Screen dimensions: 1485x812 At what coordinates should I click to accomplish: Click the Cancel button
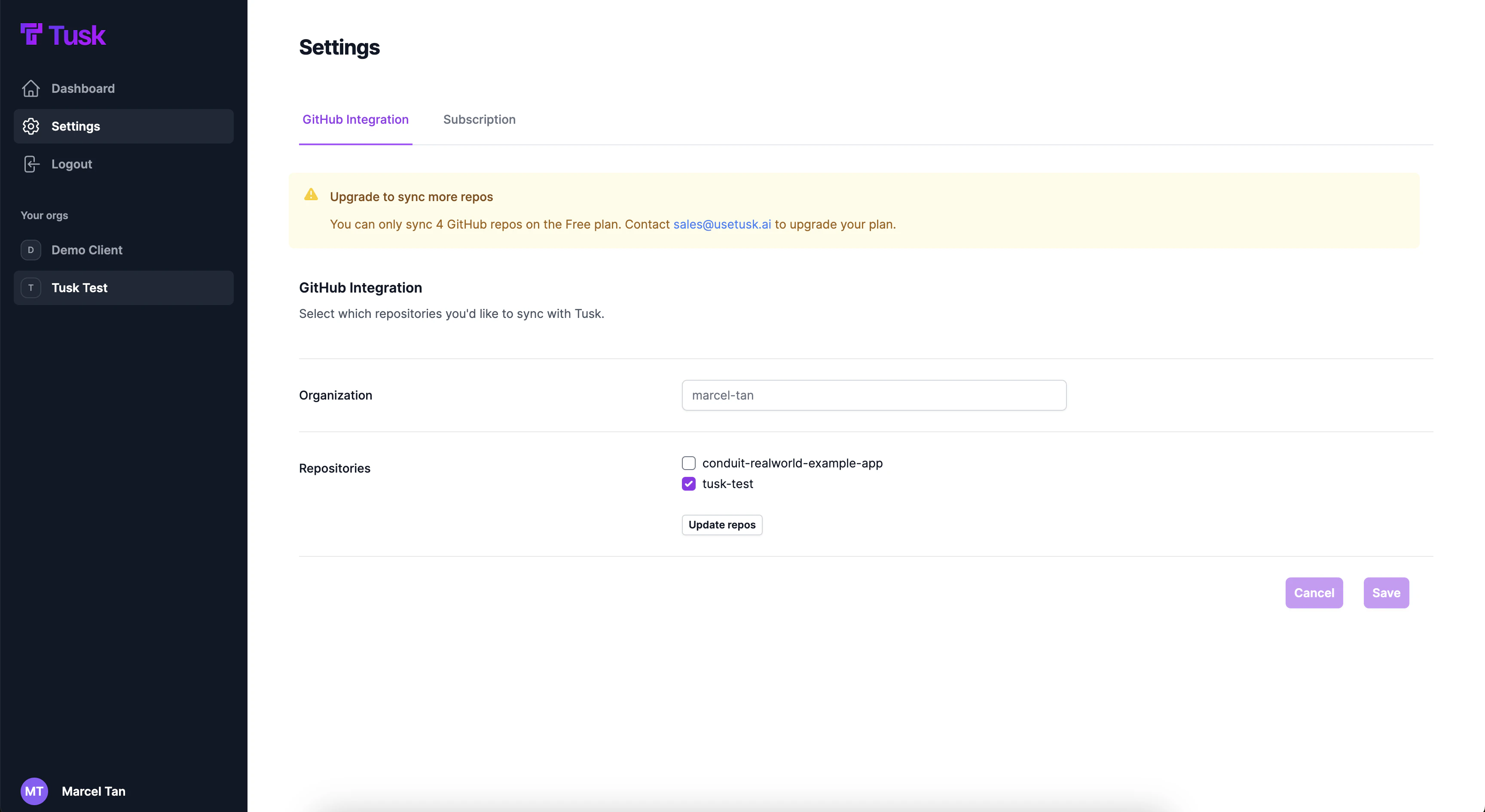[1314, 592]
